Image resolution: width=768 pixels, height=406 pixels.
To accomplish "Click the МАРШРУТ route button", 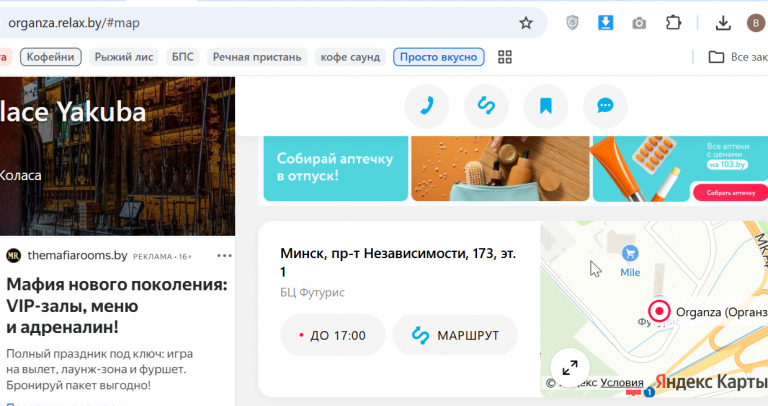I will (456, 335).
